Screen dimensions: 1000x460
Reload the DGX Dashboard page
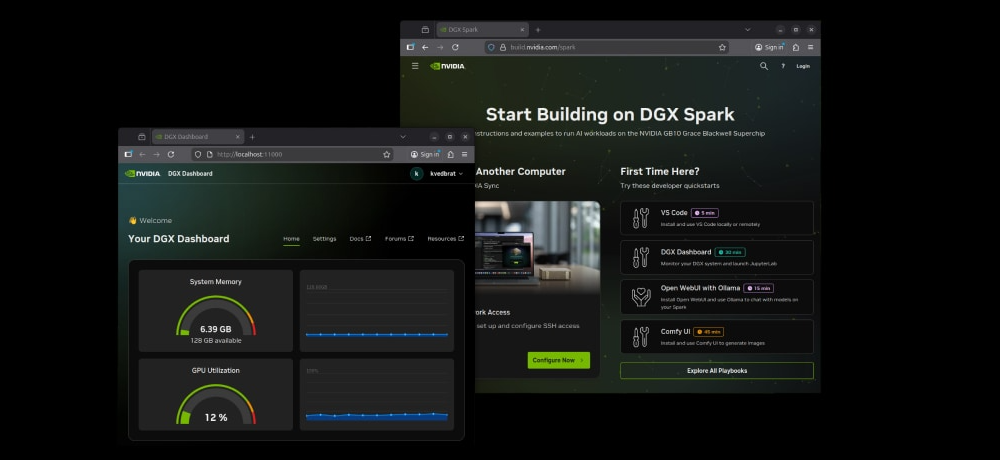point(171,154)
